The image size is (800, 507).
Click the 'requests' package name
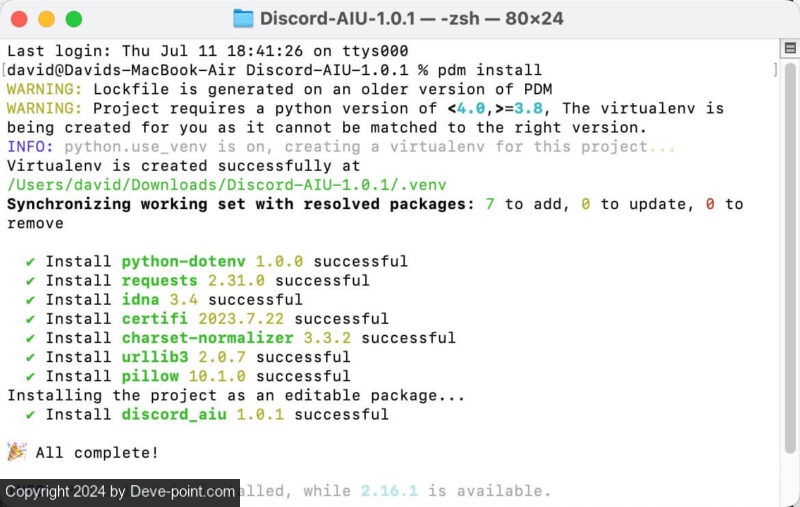click(x=160, y=281)
